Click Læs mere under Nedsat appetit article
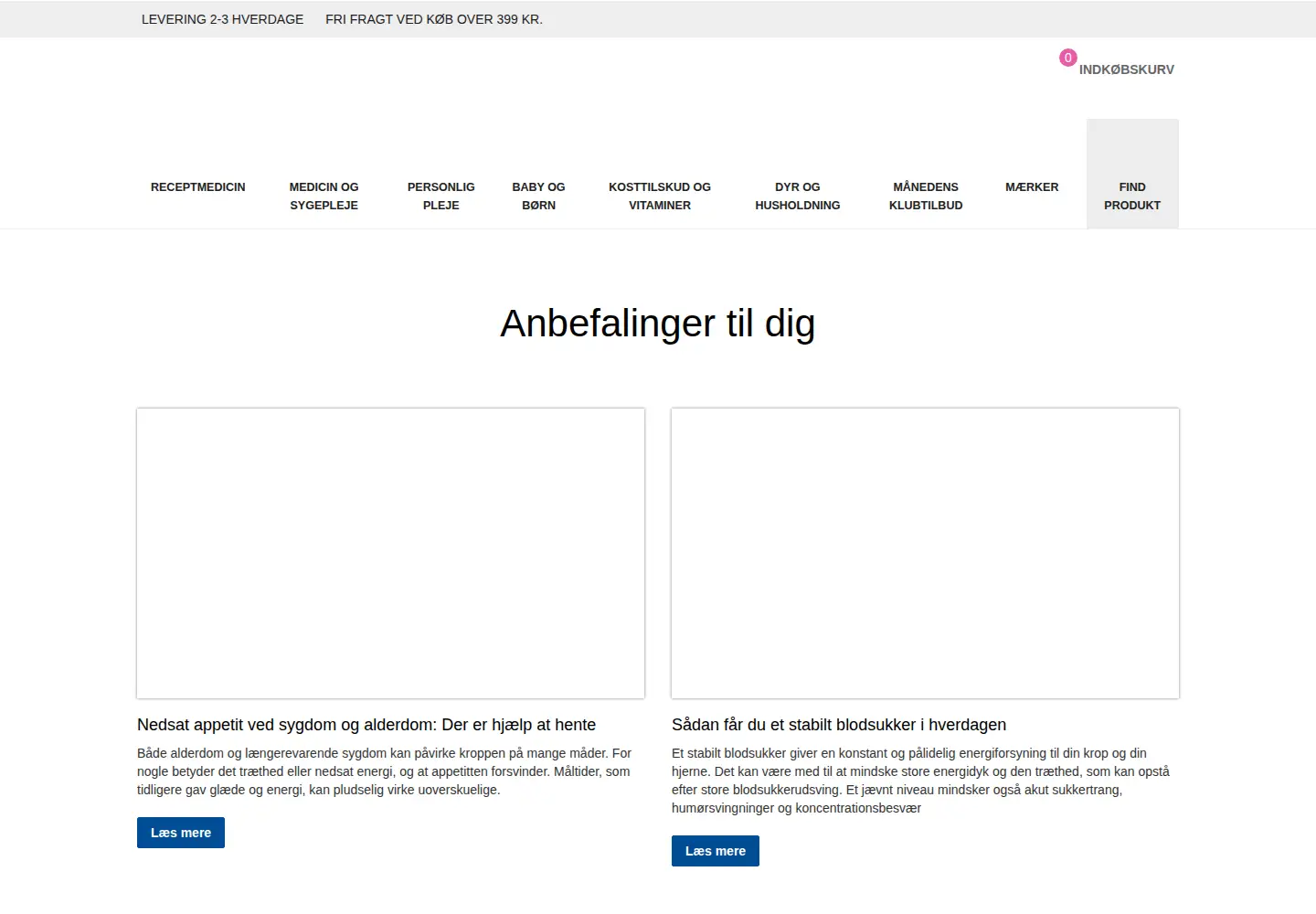 click(x=181, y=833)
